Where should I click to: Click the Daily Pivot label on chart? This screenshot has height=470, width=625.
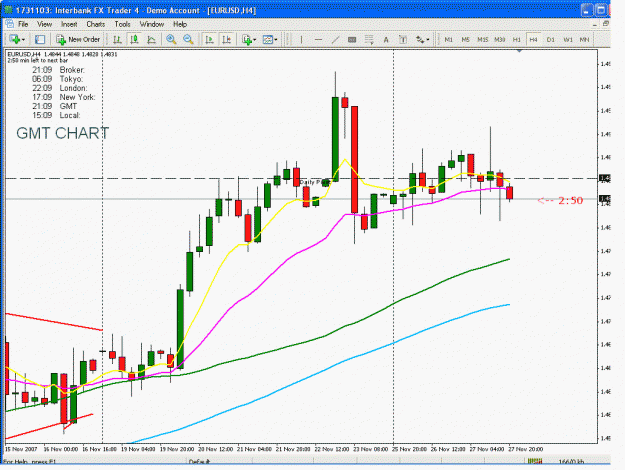pos(315,182)
